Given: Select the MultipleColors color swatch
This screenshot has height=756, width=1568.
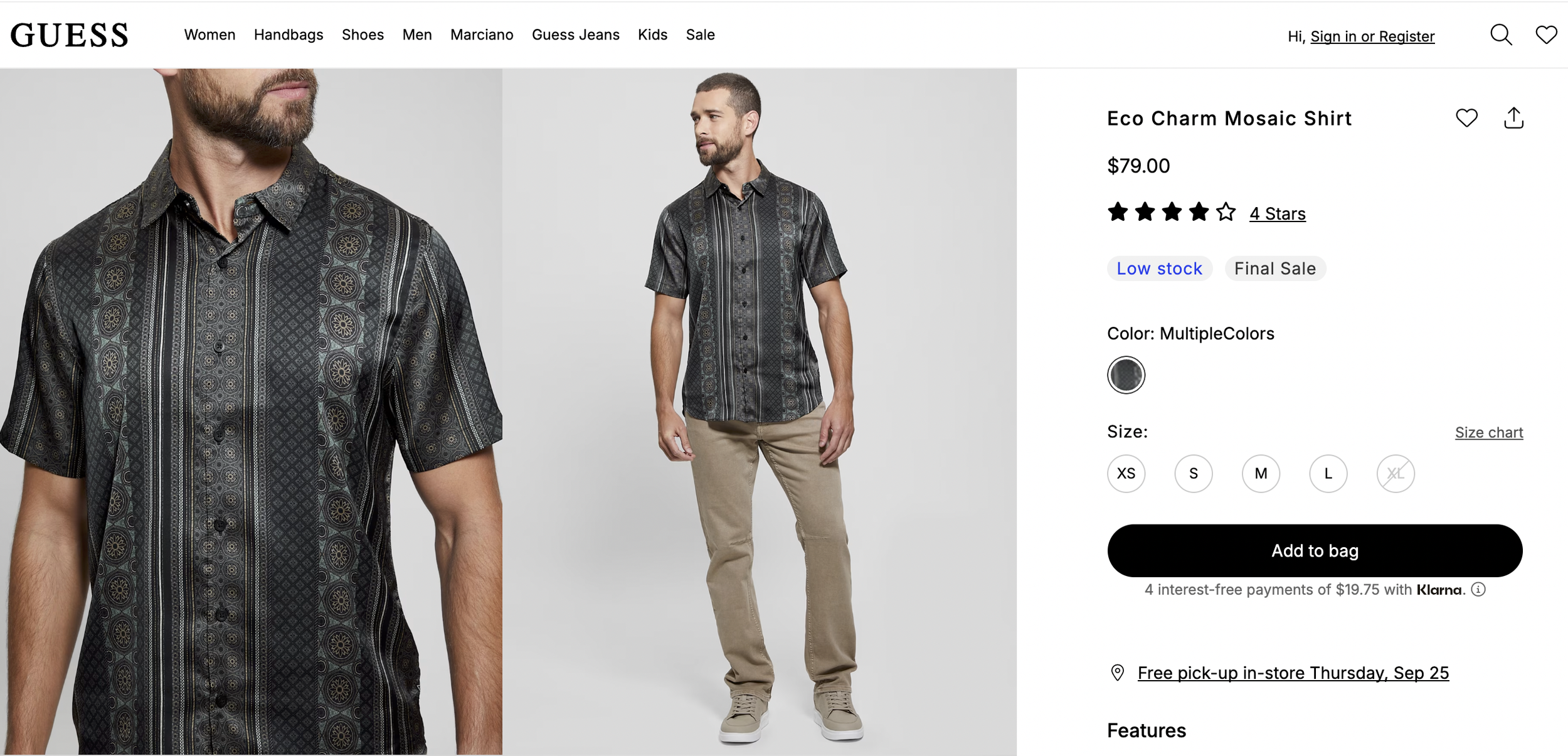Looking at the screenshot, I should 1126,375.
